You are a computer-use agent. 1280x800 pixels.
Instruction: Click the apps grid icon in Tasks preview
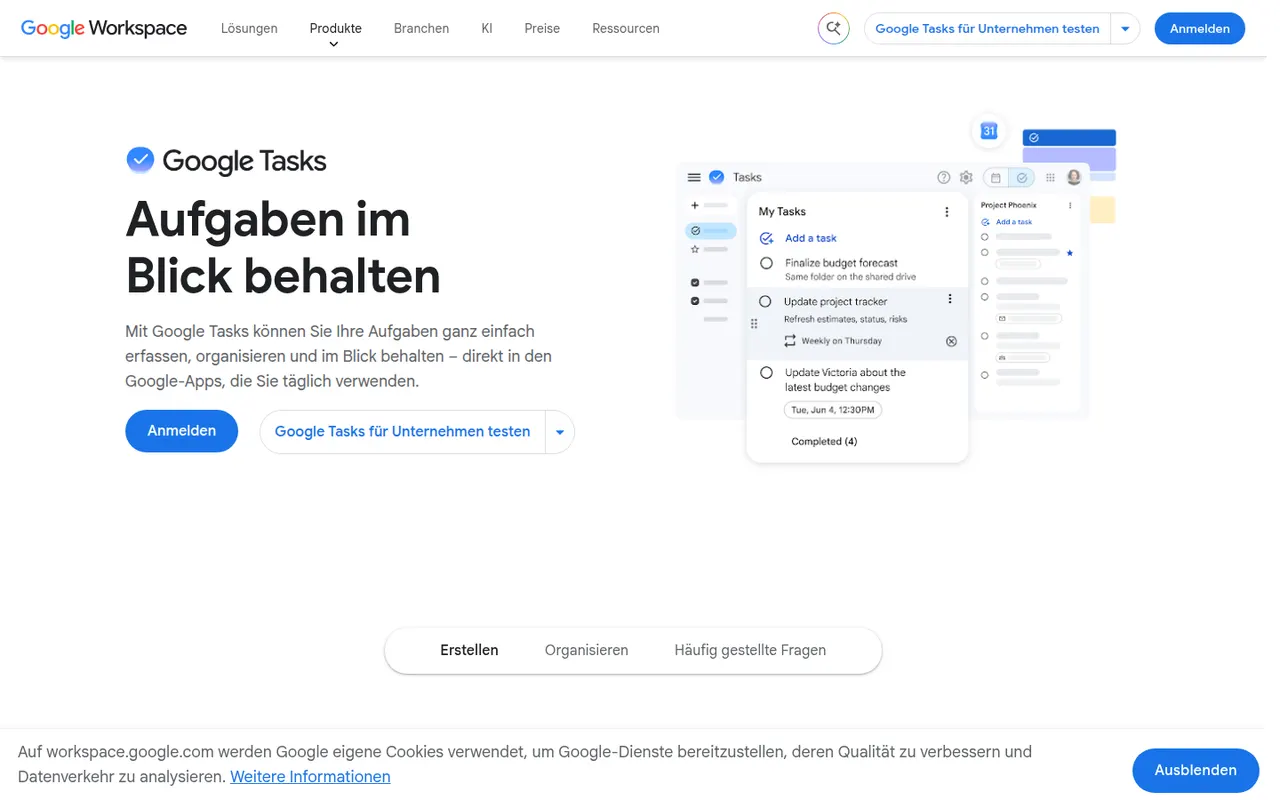[x=1050, y=177]
